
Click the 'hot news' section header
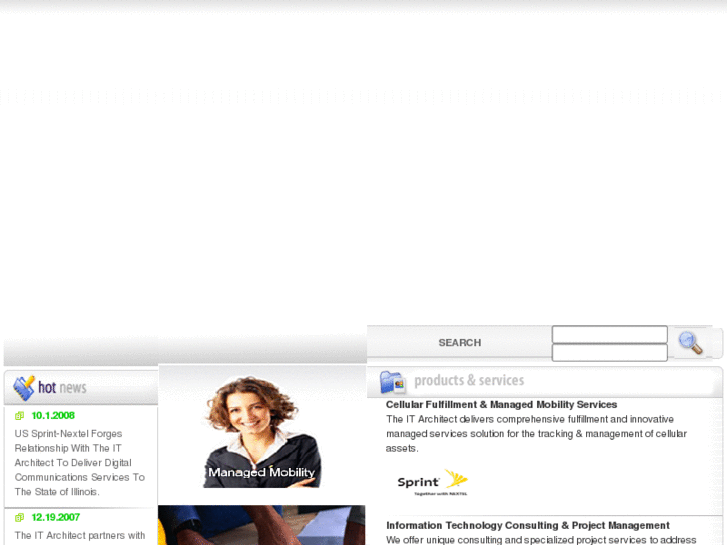click(62, 388)
